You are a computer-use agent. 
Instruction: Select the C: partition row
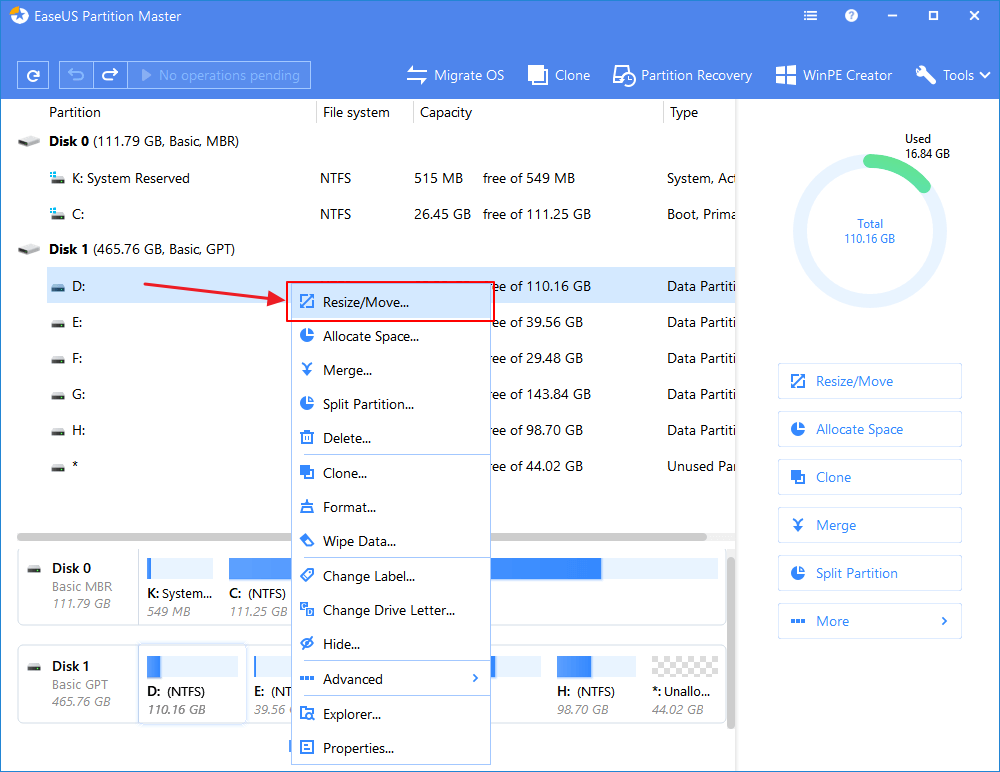point(391,214)
